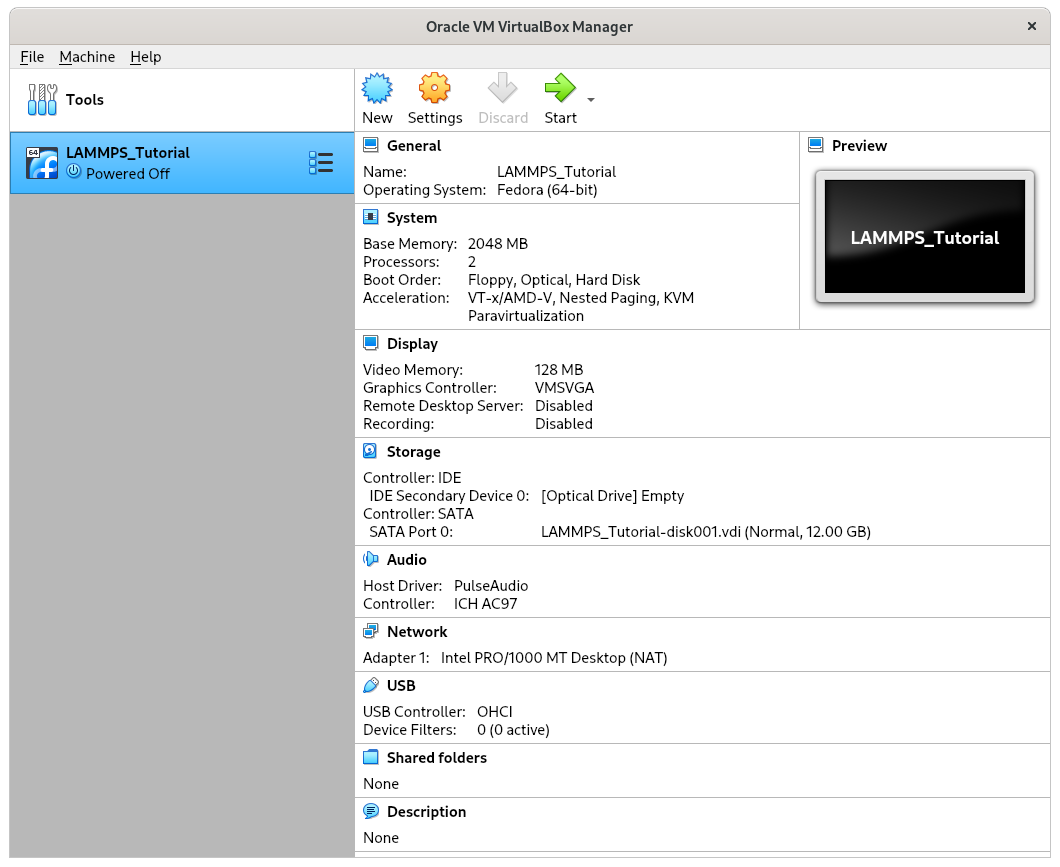This screenshot has width=1060, height=867.
Task: Click the Remote Desktop Server Disabled value
Action: click(x=564, y=406)
